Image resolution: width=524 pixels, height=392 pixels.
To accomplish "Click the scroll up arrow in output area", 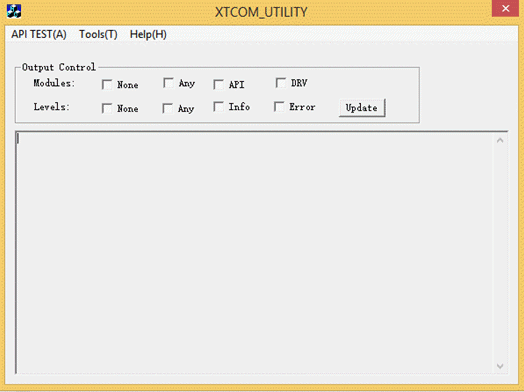I will pos(500,141).
